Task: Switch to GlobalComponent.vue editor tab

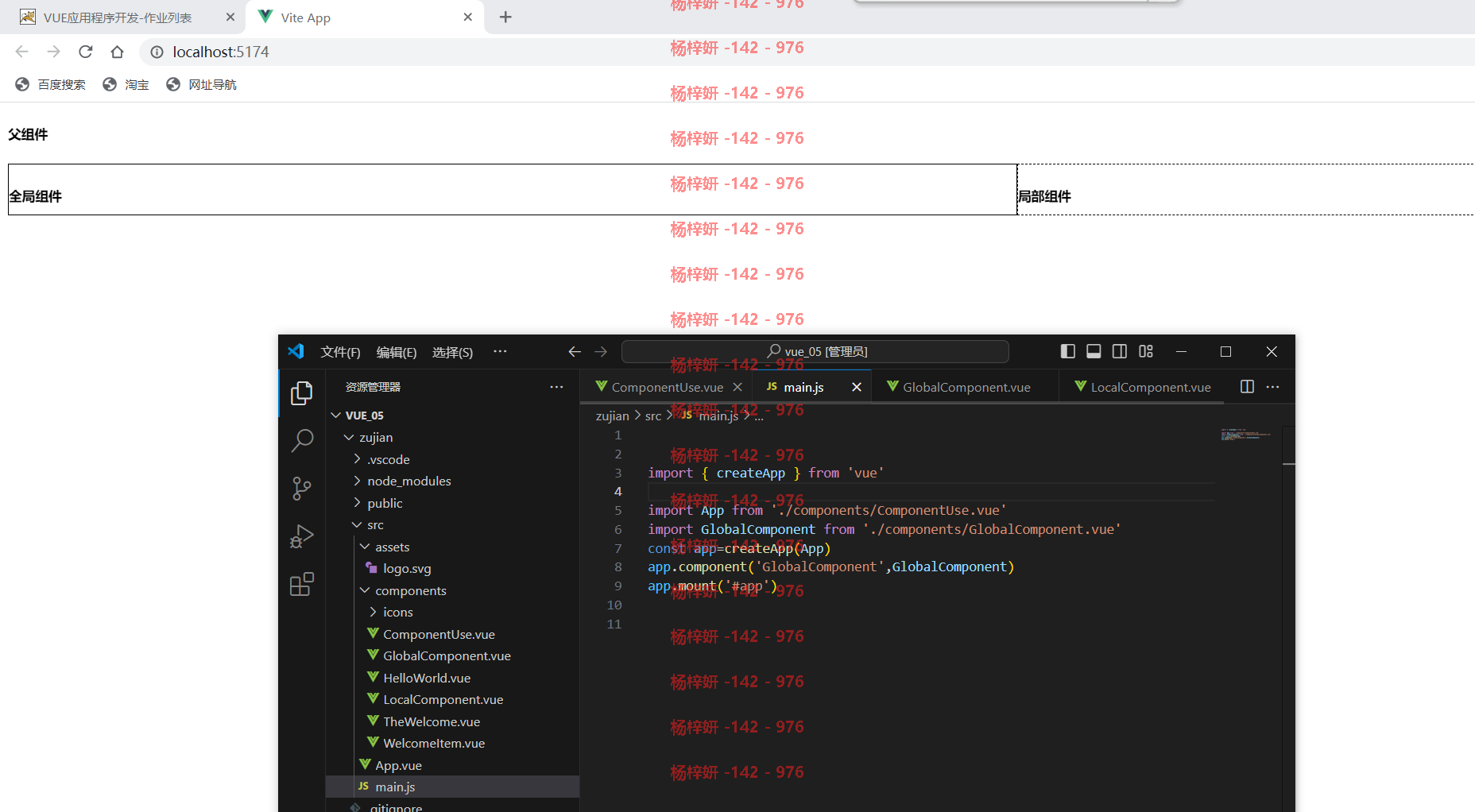Action: (966, 387)
